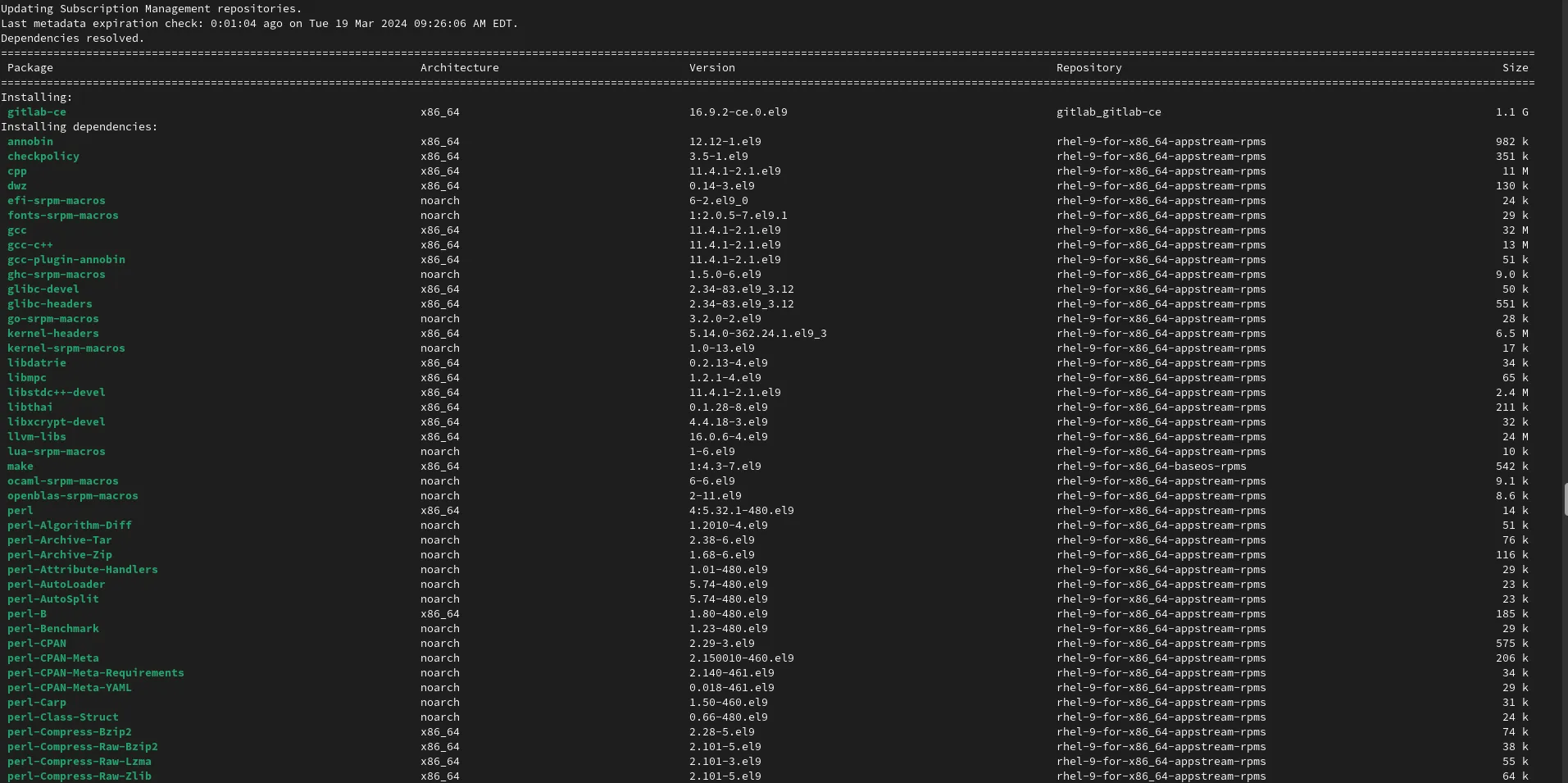Click the perl-Carp package name

coord(37,703)
